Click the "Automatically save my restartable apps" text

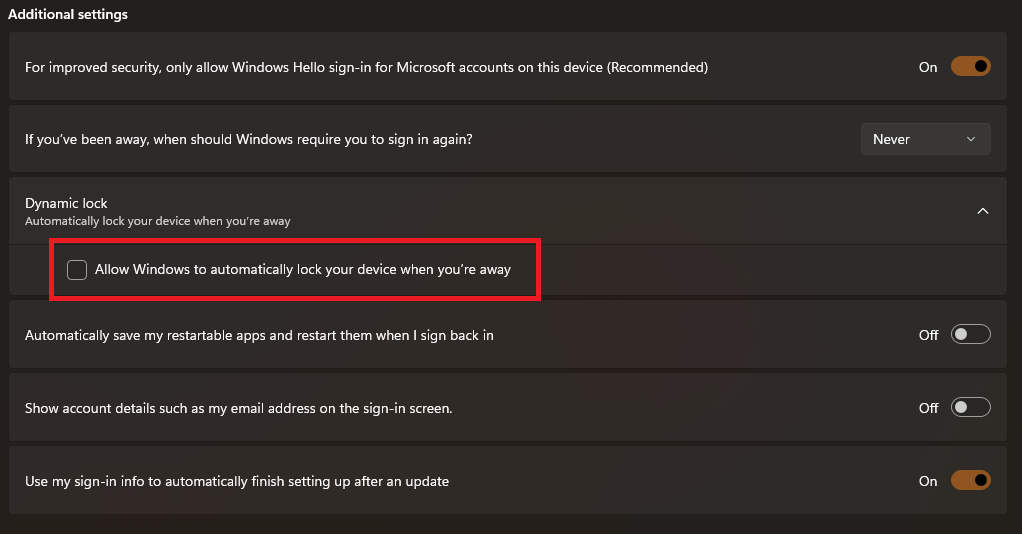coord(259,335)
